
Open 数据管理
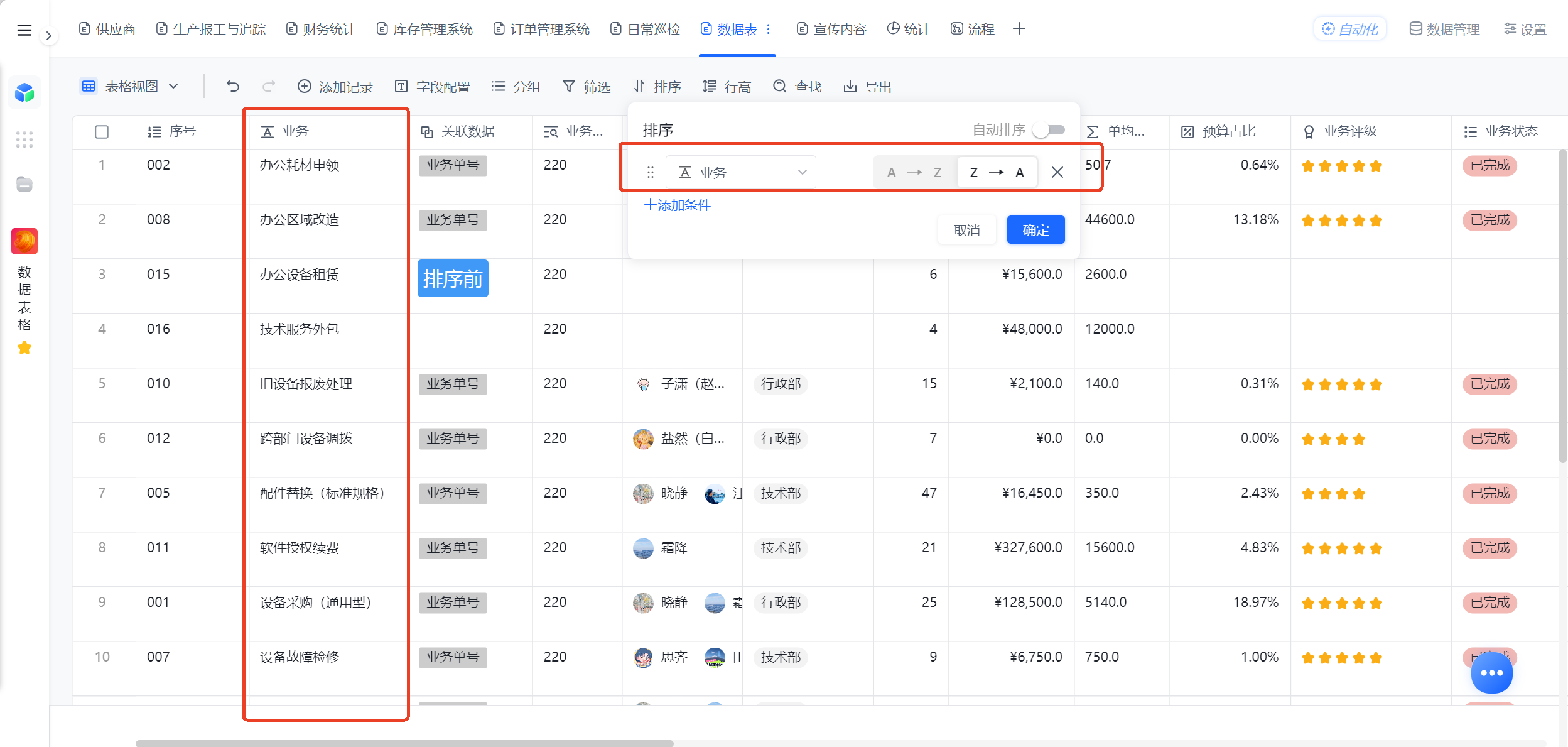coord(1444,29)
